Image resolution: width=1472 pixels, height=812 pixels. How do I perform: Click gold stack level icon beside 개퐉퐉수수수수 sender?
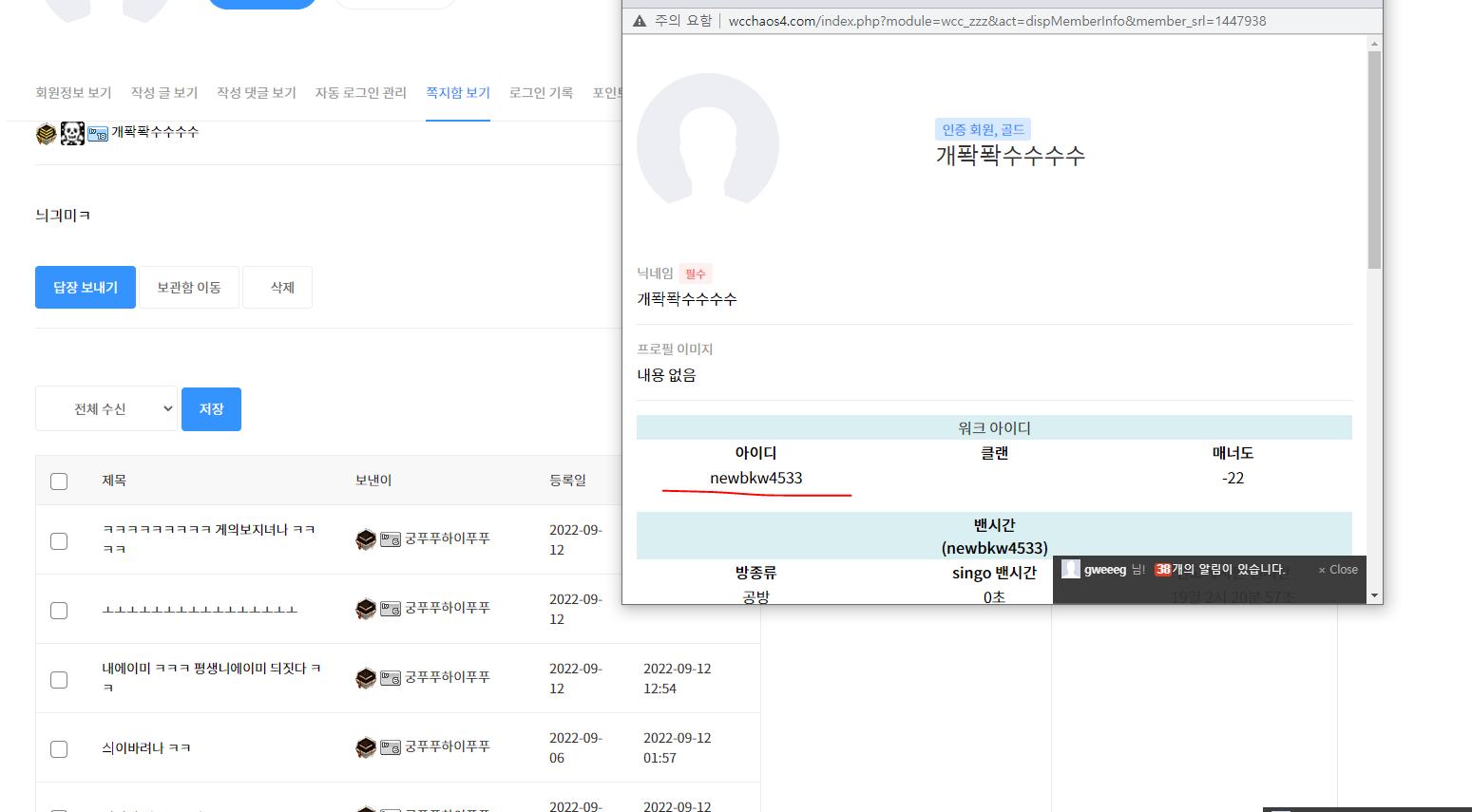(x=46, y=134)
